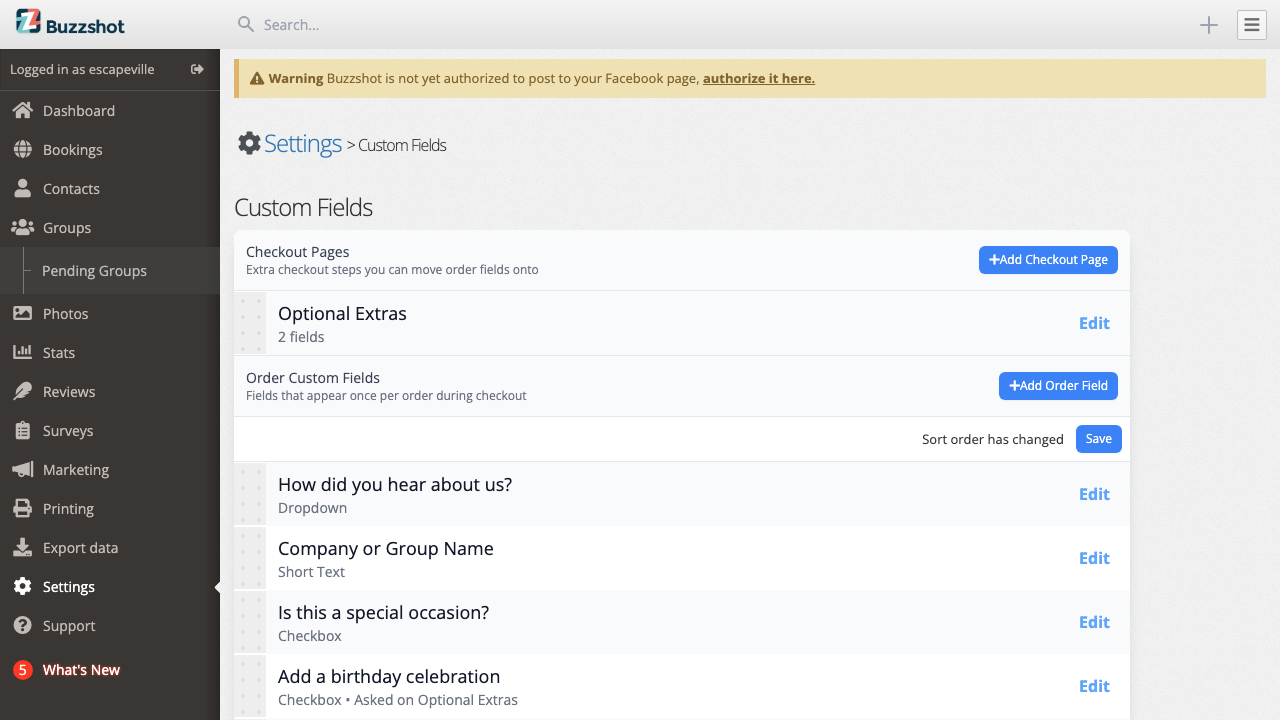Open the Pending Groups submenu item
The image size is (1280, 720).
(x=94, y=270)
